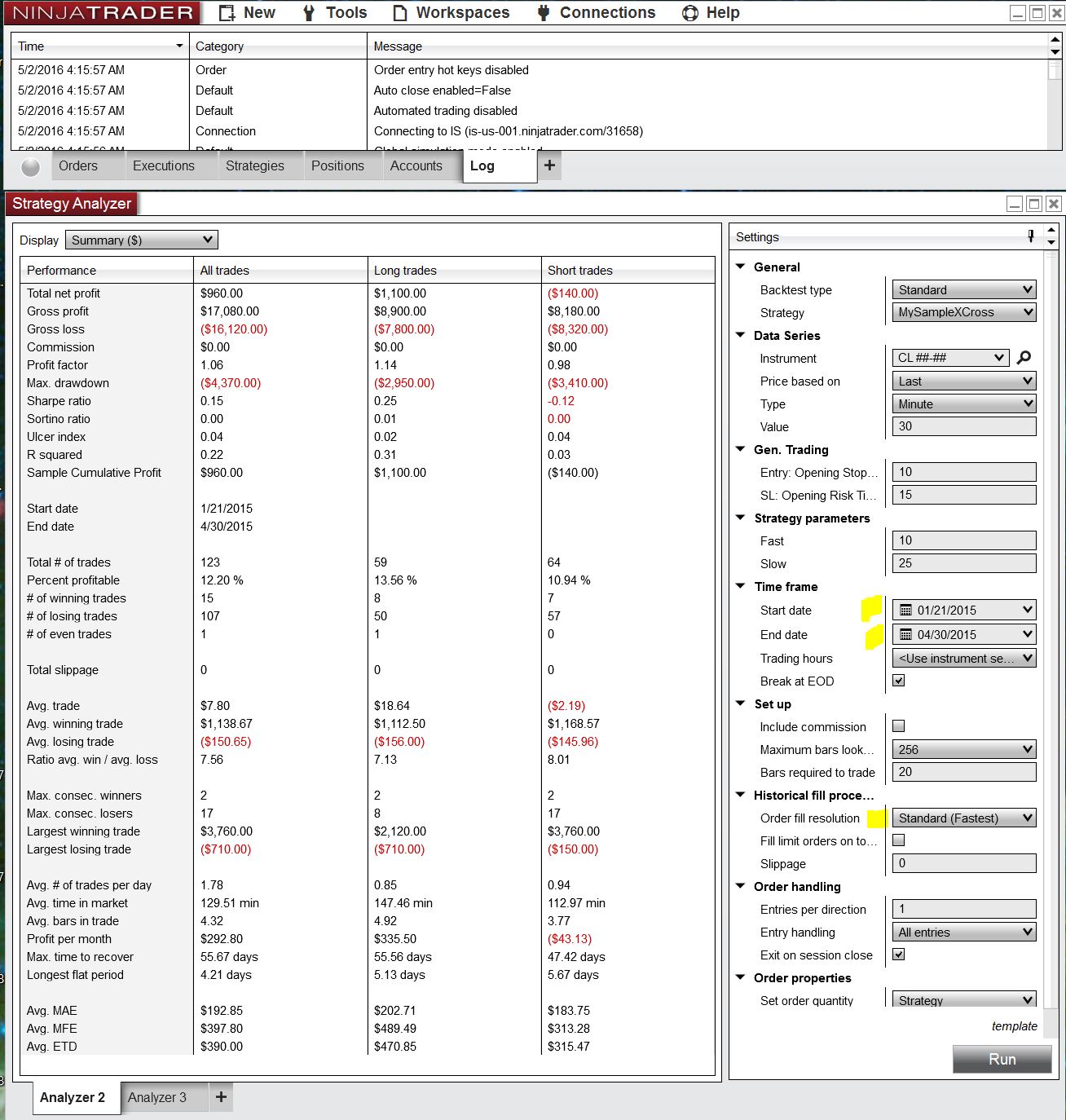This screenshot has height=1120, width=1066.
Task: Click the Settings panel pin icon
Action: 1031,236
